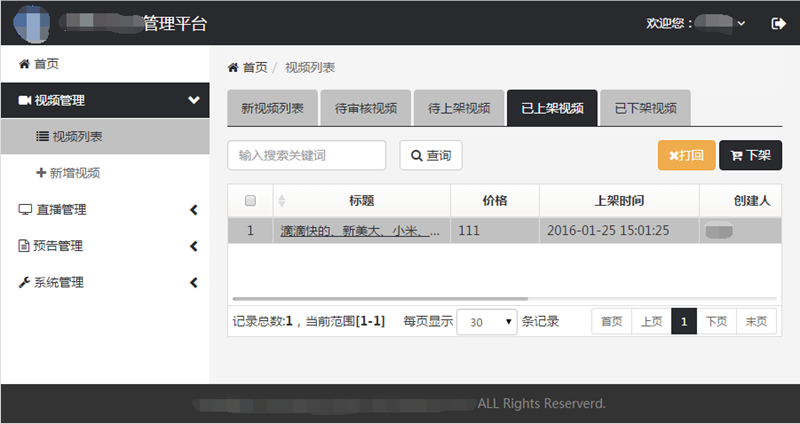Switch to the 新视频列表 tab
Image resolution: width=800 pixels, height=424 pixels.
272,108
